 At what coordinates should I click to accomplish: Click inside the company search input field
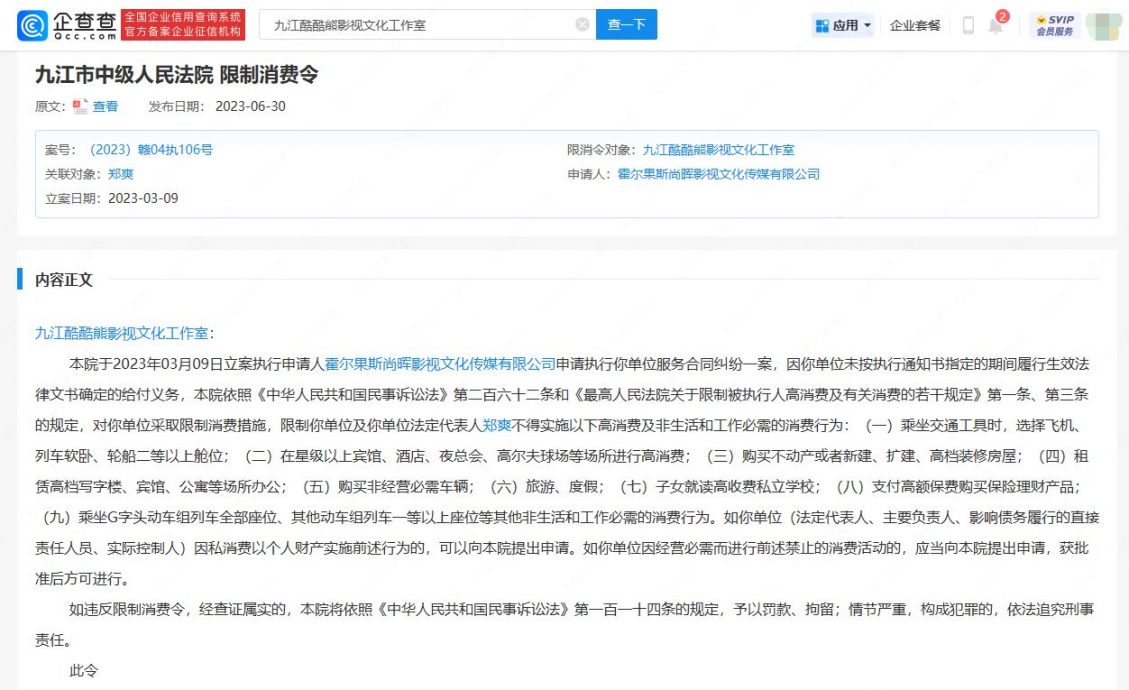pyautogui.click(x=400, y=25)
